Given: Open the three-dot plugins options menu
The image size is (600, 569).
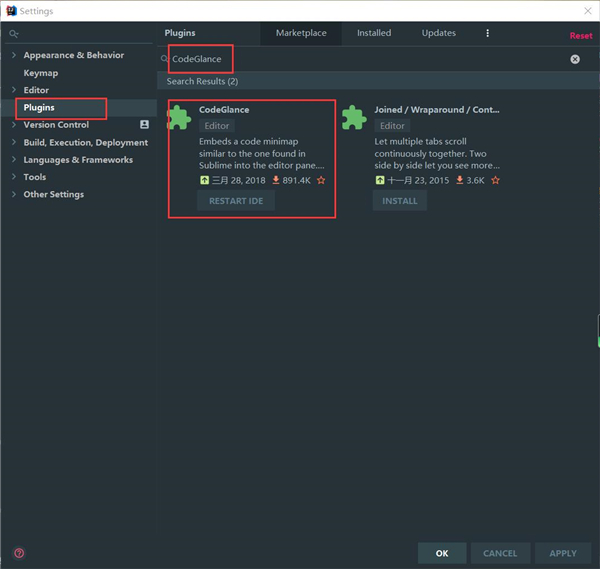Looking at the screenshot, I should click(x=488, y=33).
